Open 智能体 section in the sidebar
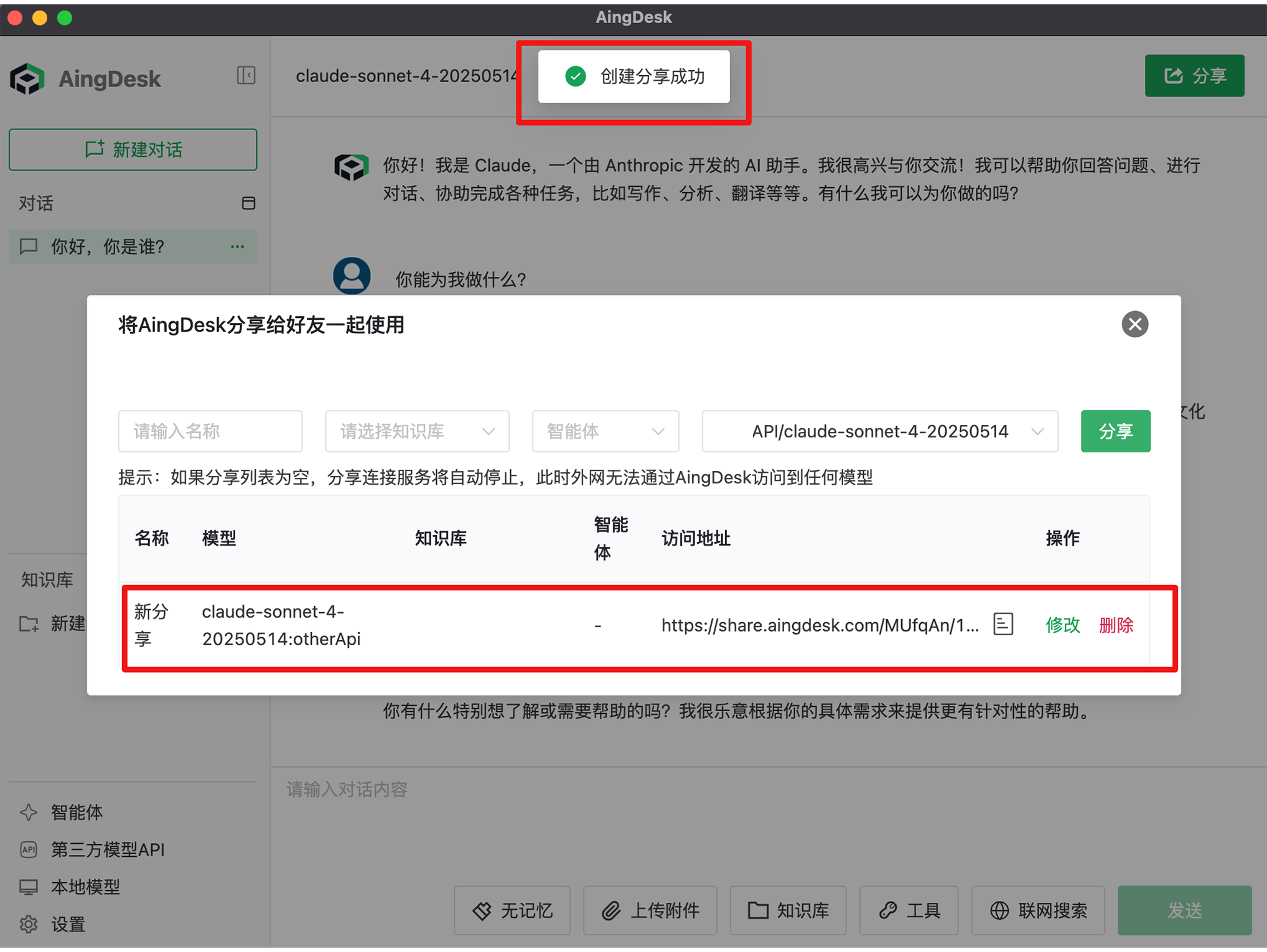Image resolution: width=1267 pixels, height=952 pixels. (x=77, y=812)
